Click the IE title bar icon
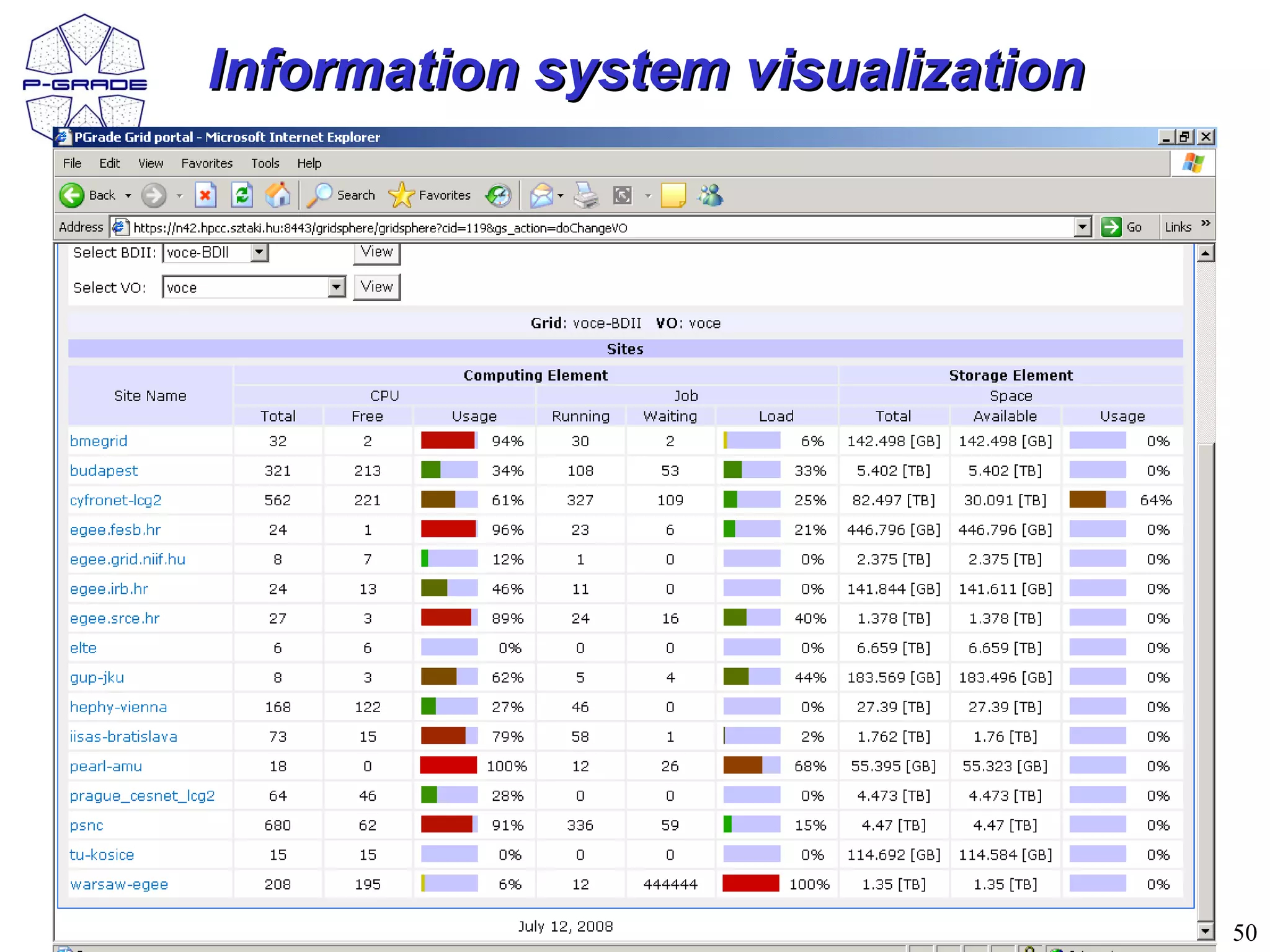This screenshot has width=1270, height=952. click(63, 137)
